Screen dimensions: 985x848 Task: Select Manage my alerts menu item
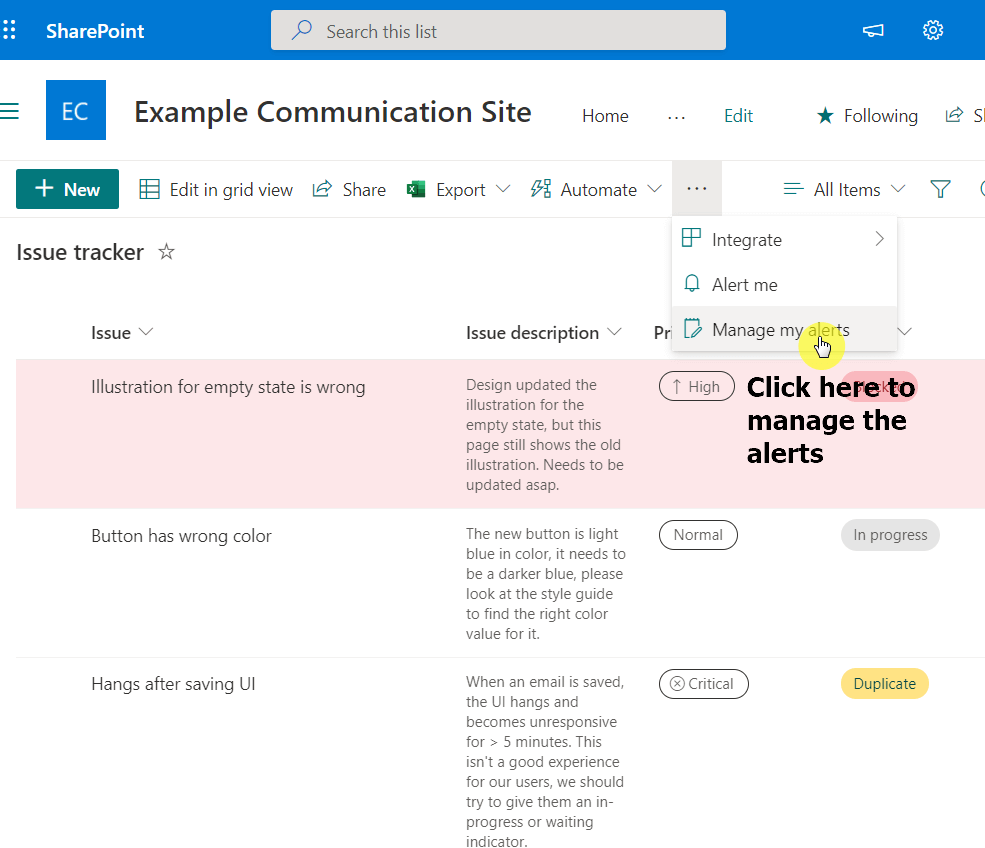(784, 329)
